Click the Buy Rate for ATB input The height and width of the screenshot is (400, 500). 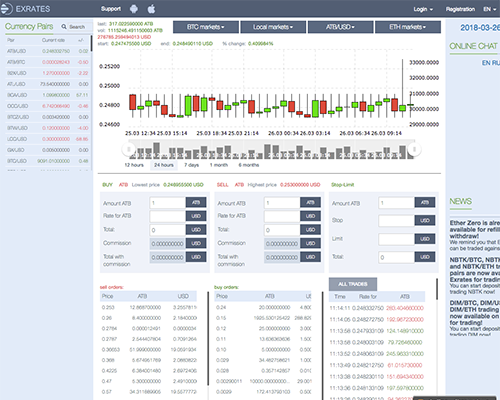point(167,216)
